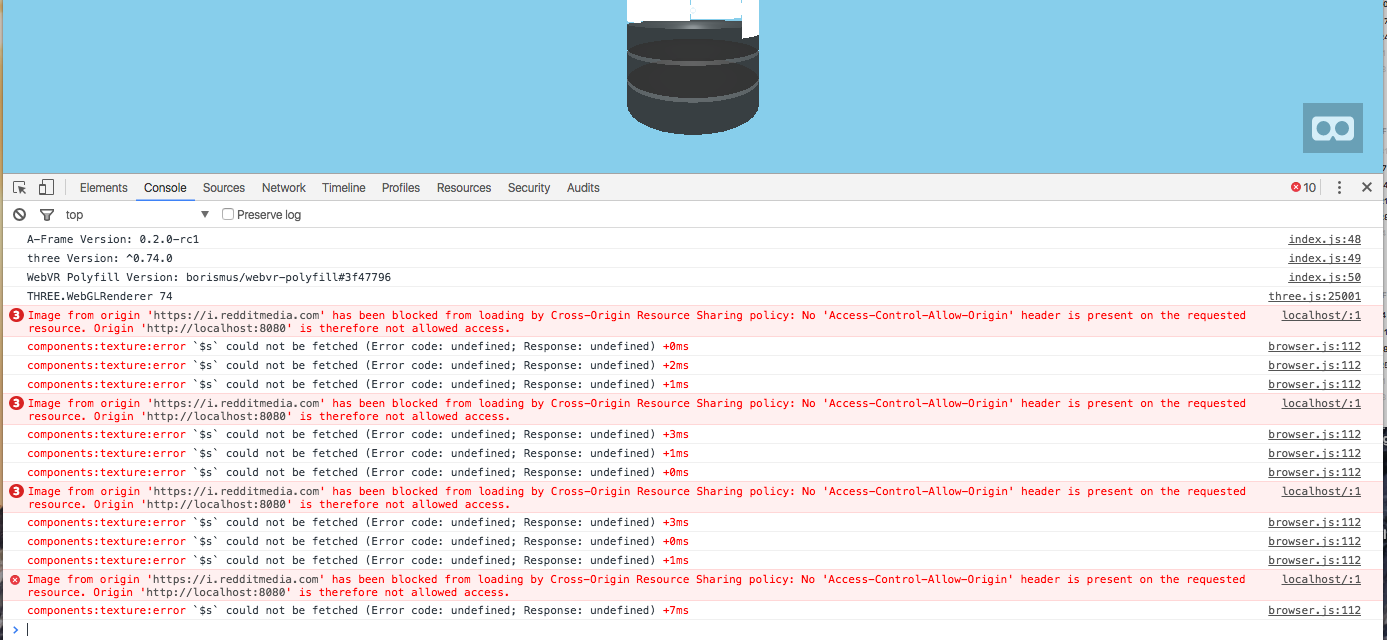Clear the console with the ban icon
Image resolution: width=1387 pixels, height=640 pixels.
tap(19, 214)
